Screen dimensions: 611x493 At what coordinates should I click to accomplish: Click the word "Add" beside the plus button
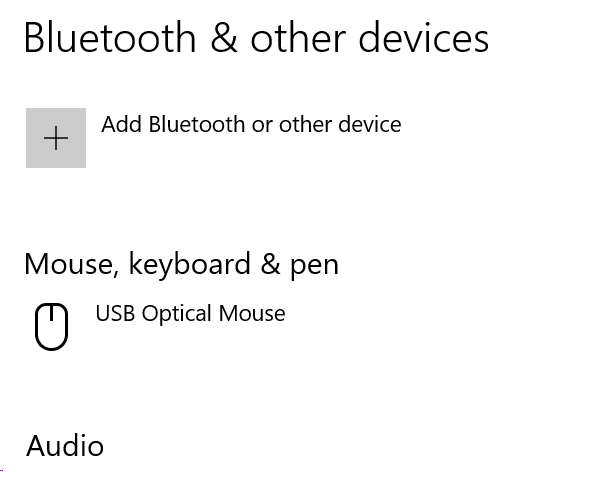click(122, 125)
